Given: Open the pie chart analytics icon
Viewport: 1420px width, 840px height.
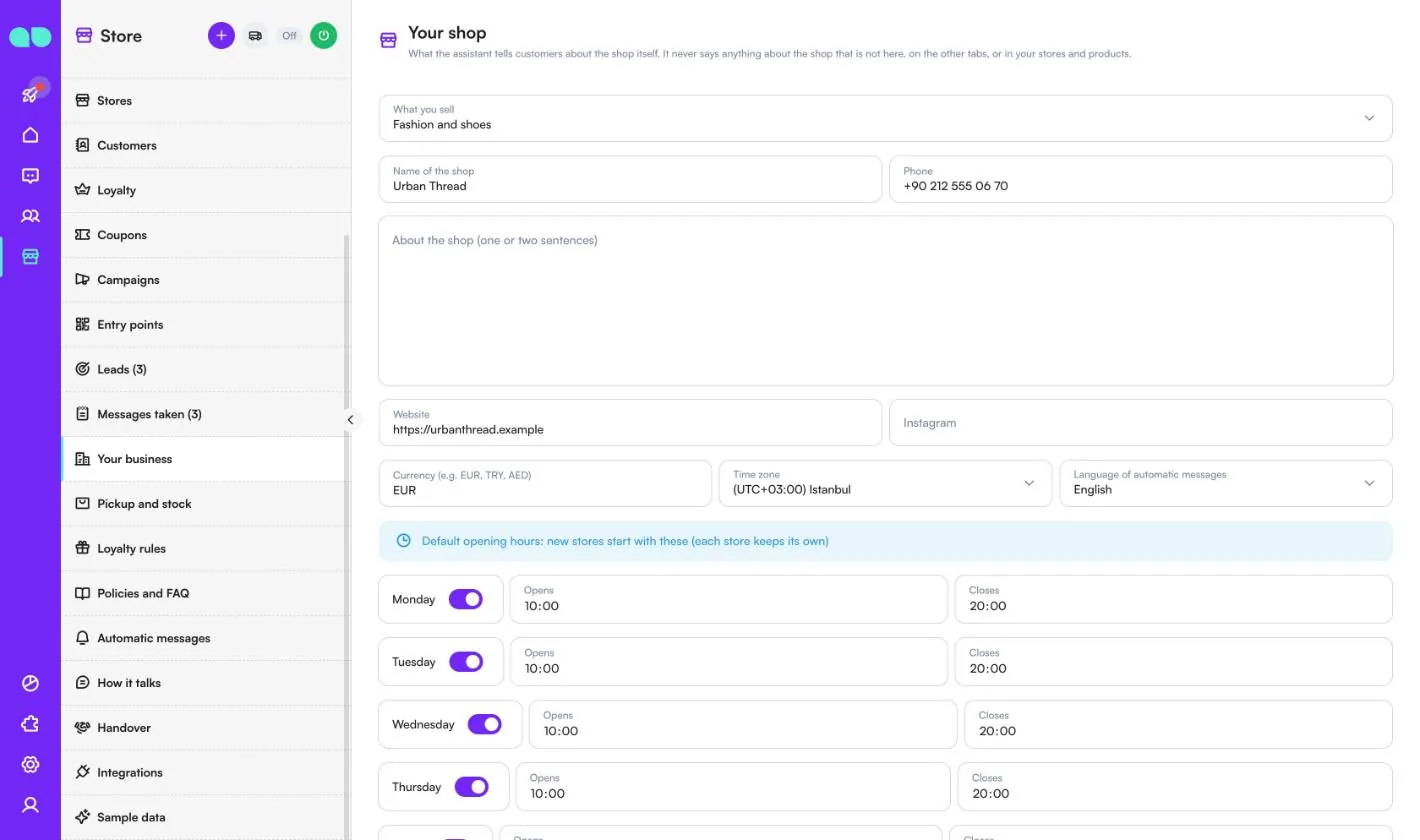Looking at the screenshot, I should tap(30, 684).
